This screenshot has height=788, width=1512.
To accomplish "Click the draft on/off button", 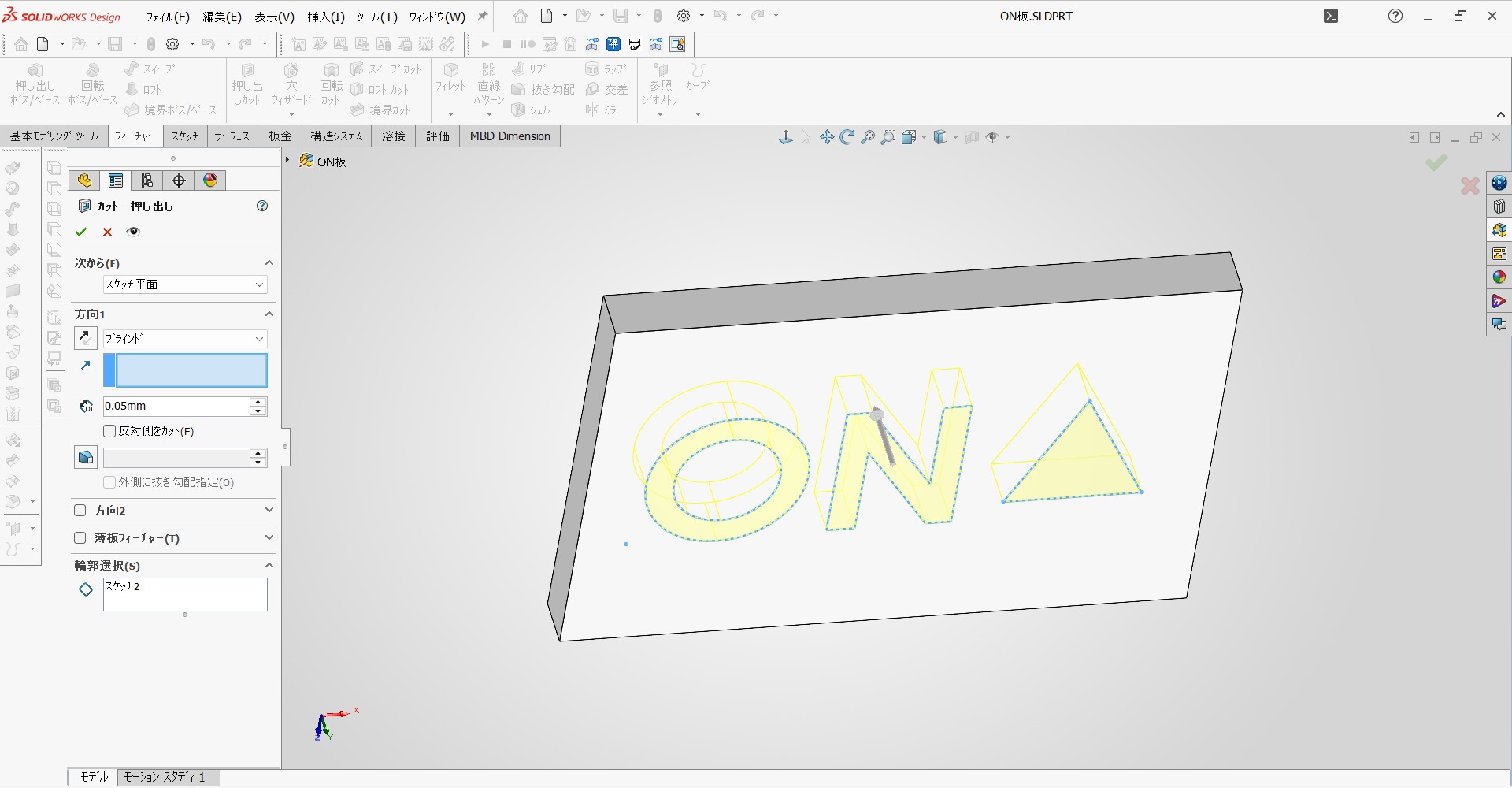I will point(86,457).
